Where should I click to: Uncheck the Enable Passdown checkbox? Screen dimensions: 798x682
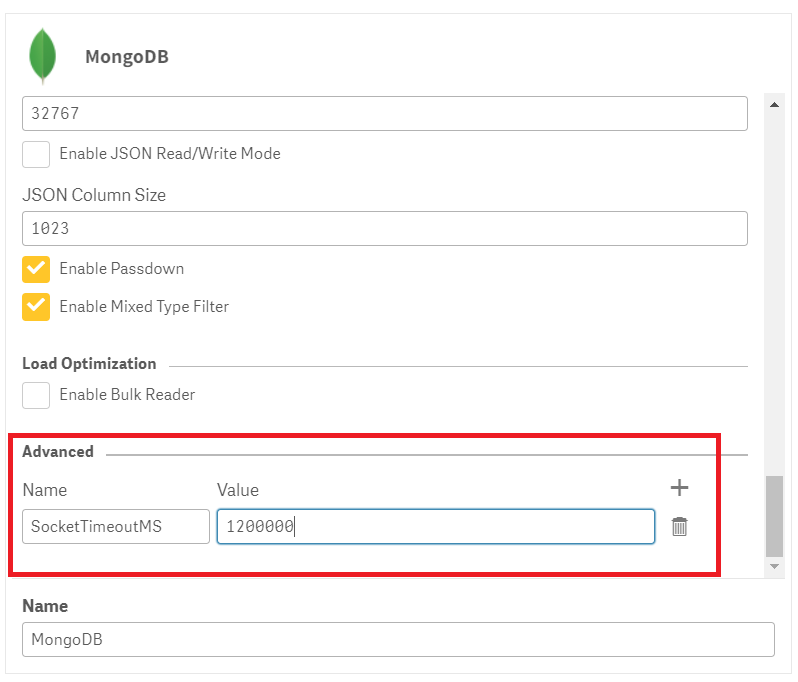[x=36, y=269]
